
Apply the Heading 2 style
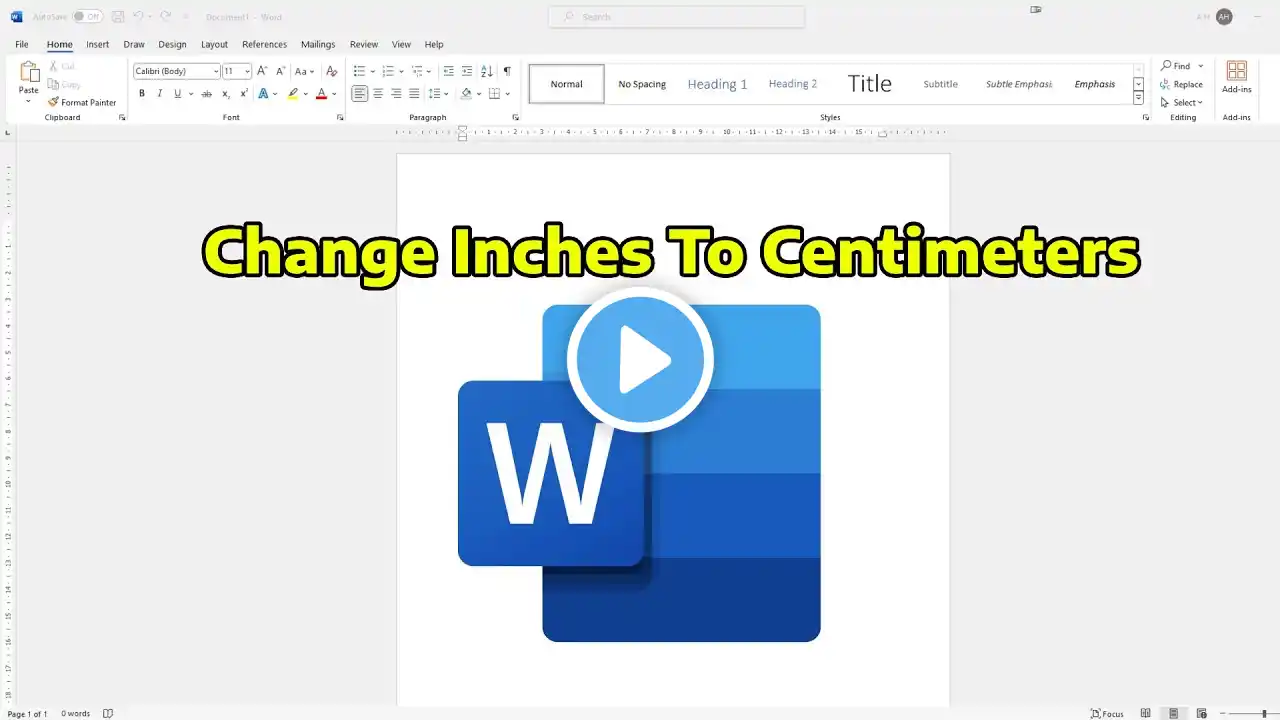pyautogui.click(x=793, y=84)
